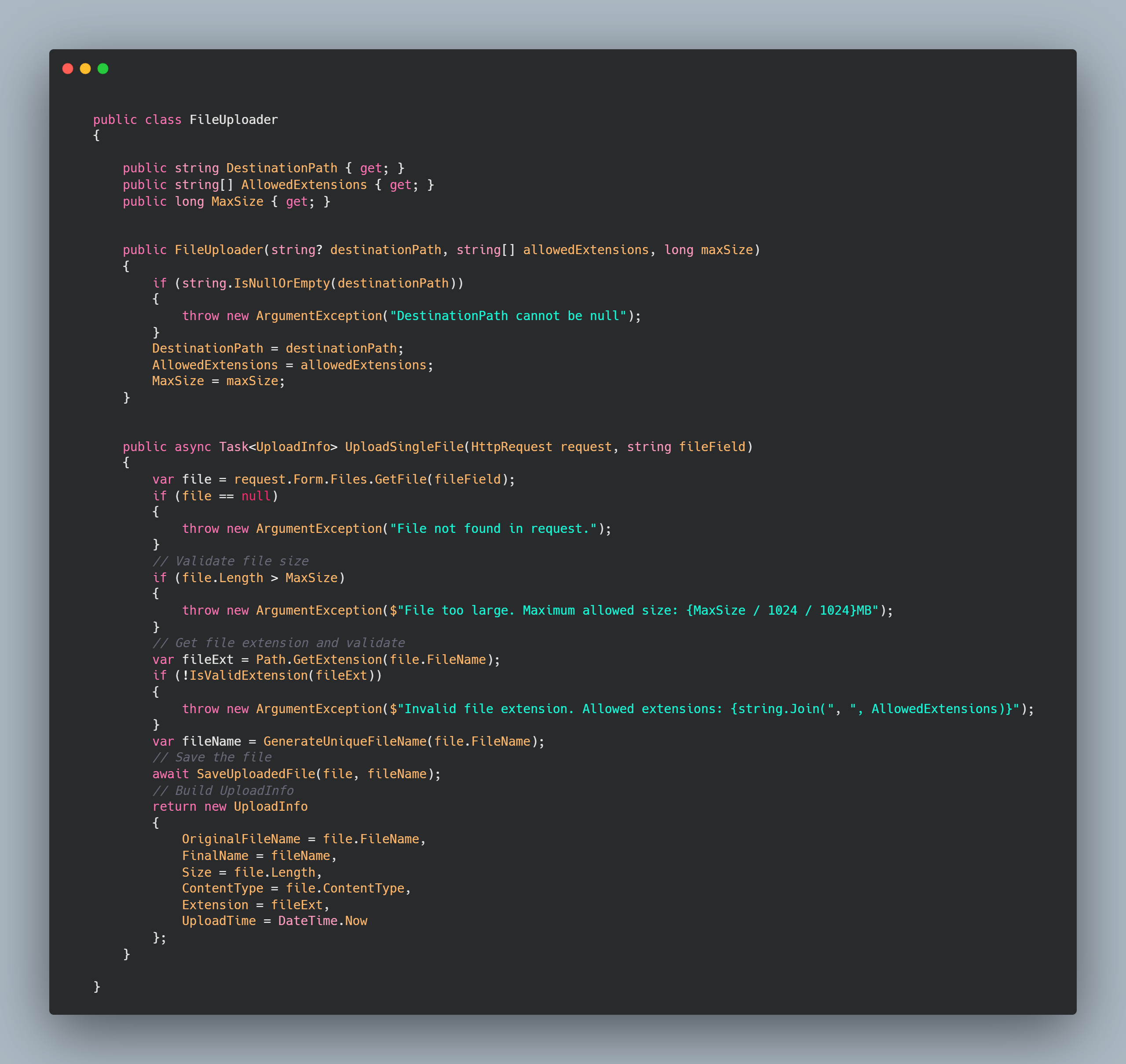The width and height of the screenshot is (1126, 1064).
Task: Click DateTime.Now at the end
Action: [322, 921]
